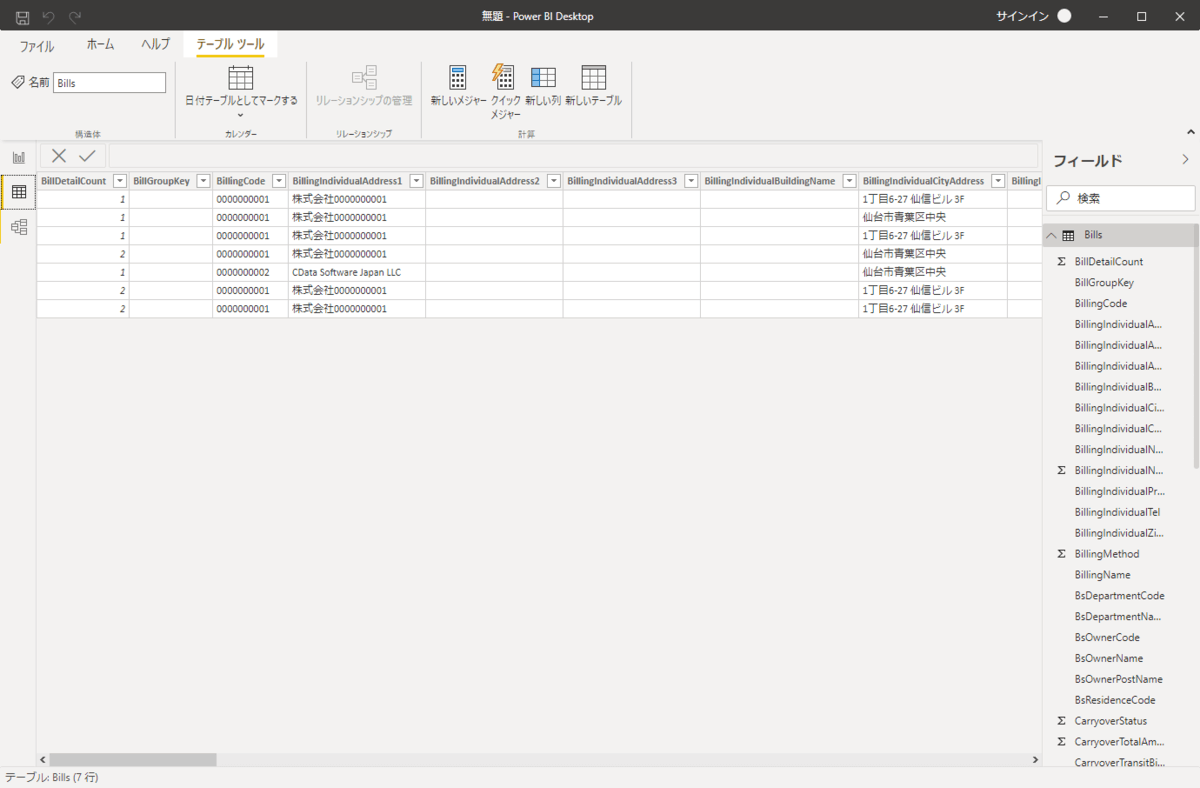Cancel the formula with the X icon
Viewport: 1200px width, 788px height.
pos(59,155)
